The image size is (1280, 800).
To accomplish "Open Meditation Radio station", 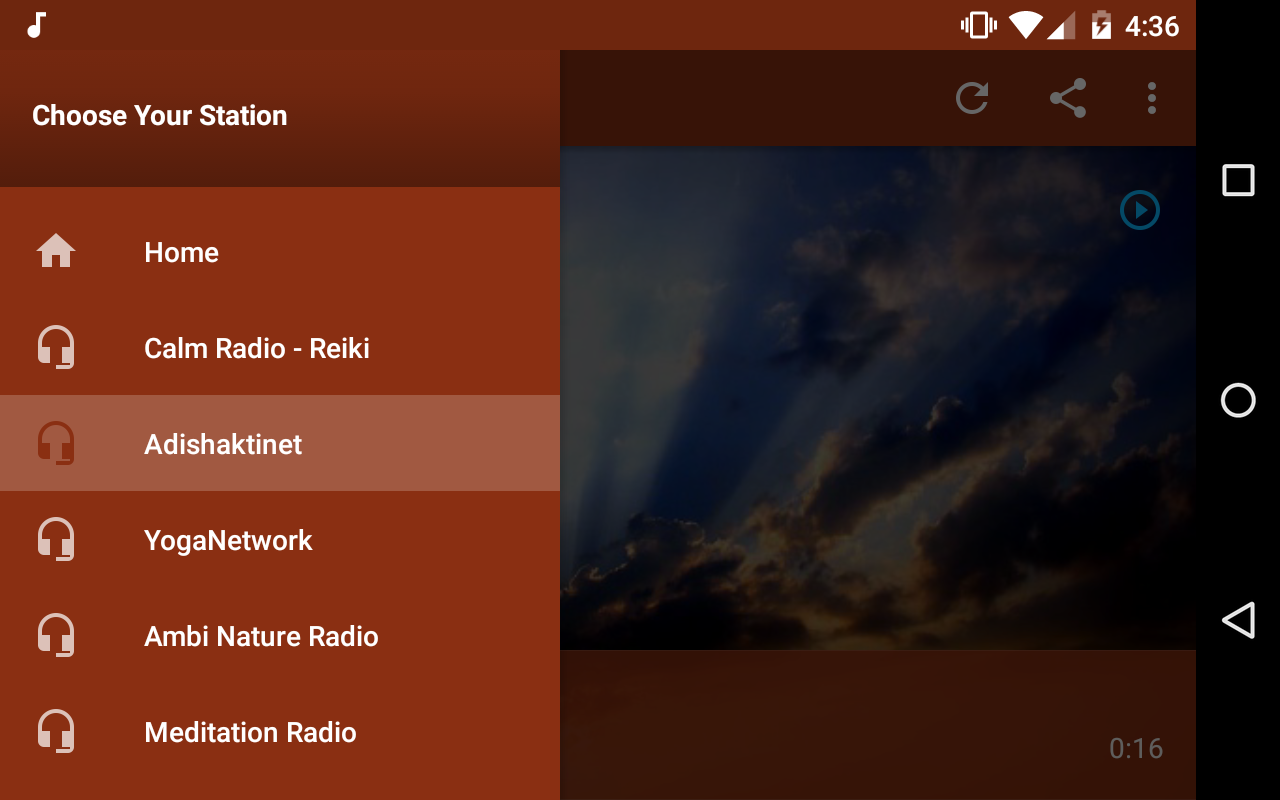I will [280, 732].
